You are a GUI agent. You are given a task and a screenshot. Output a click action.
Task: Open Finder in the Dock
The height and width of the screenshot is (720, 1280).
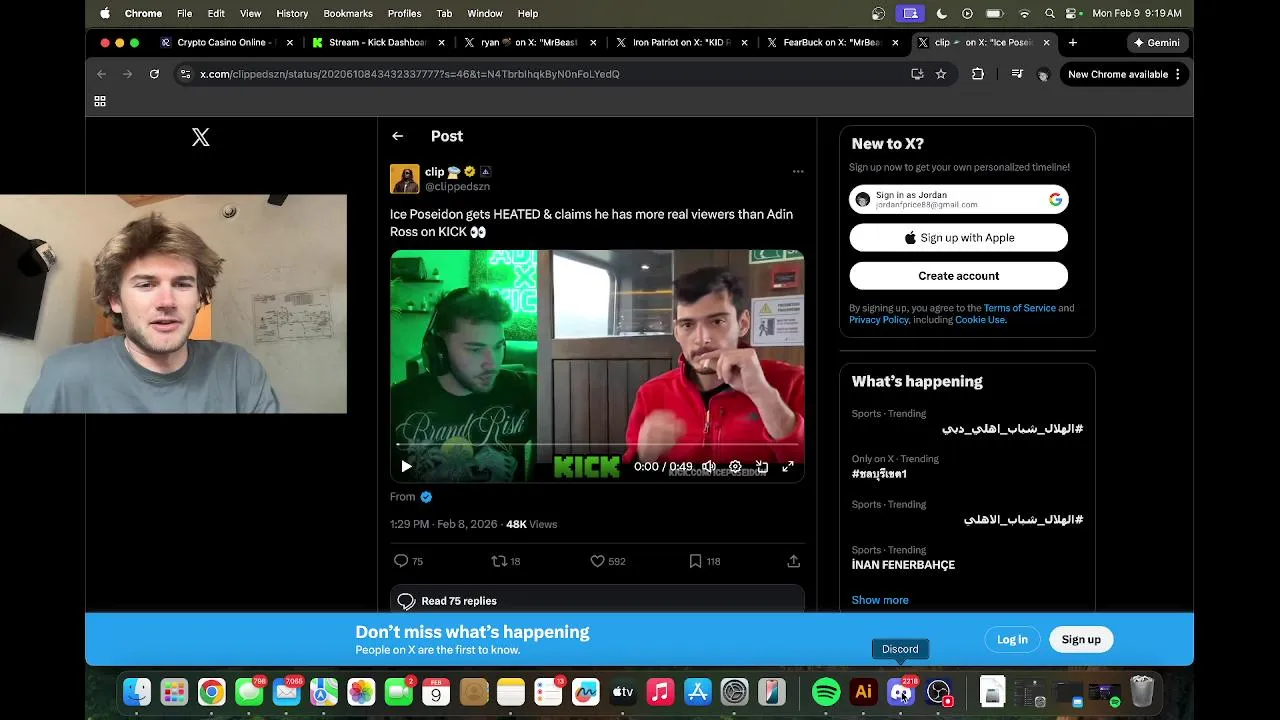(x=137, y=692)
